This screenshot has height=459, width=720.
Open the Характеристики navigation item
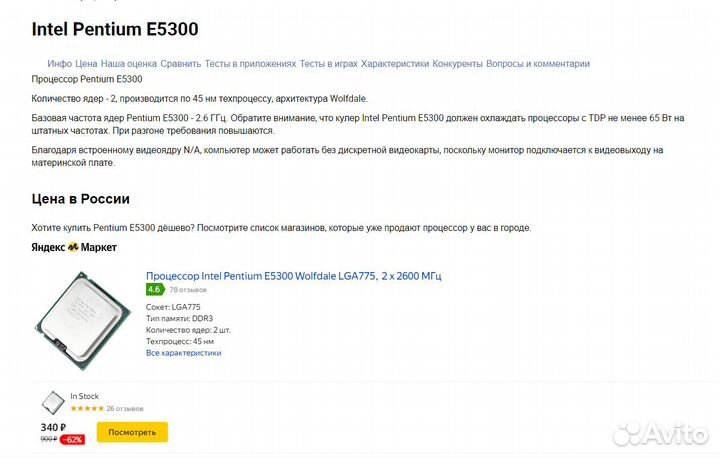(394, 64)
